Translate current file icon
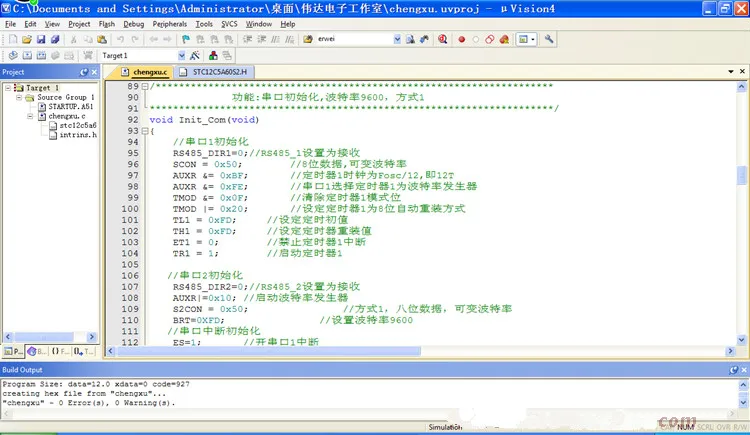This screenshot has width=750, height=435. [13, 56]
